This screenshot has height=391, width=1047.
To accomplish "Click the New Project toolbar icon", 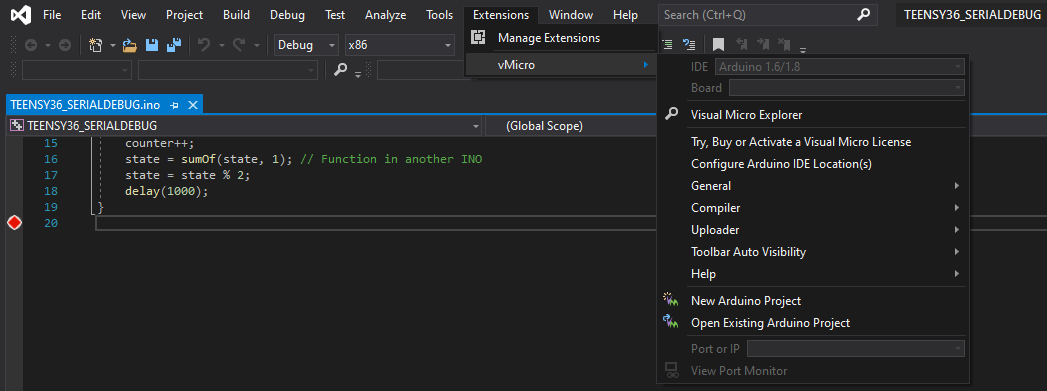I will click(x=95, y=45).
